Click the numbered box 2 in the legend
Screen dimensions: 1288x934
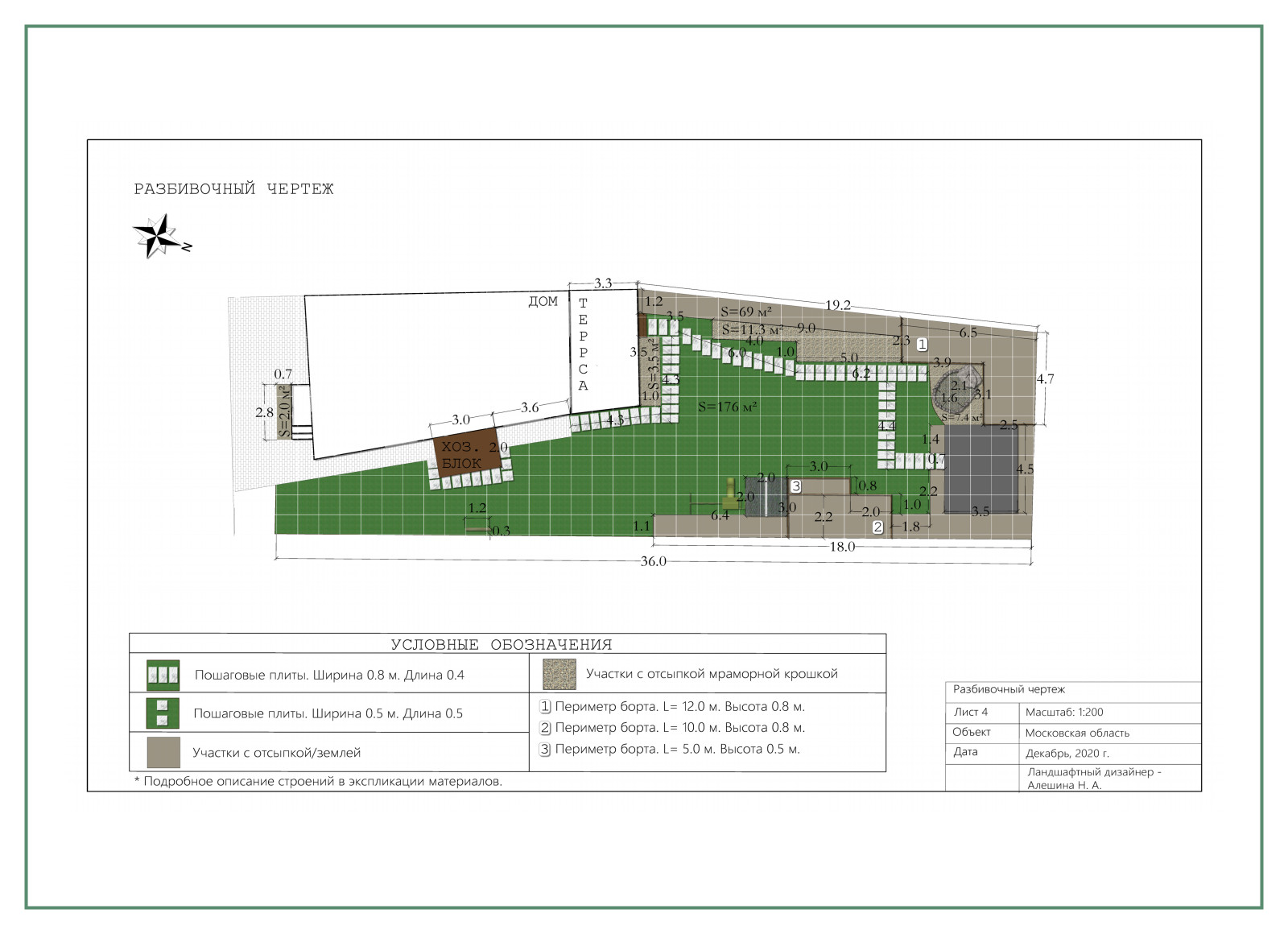click(545, 728)
